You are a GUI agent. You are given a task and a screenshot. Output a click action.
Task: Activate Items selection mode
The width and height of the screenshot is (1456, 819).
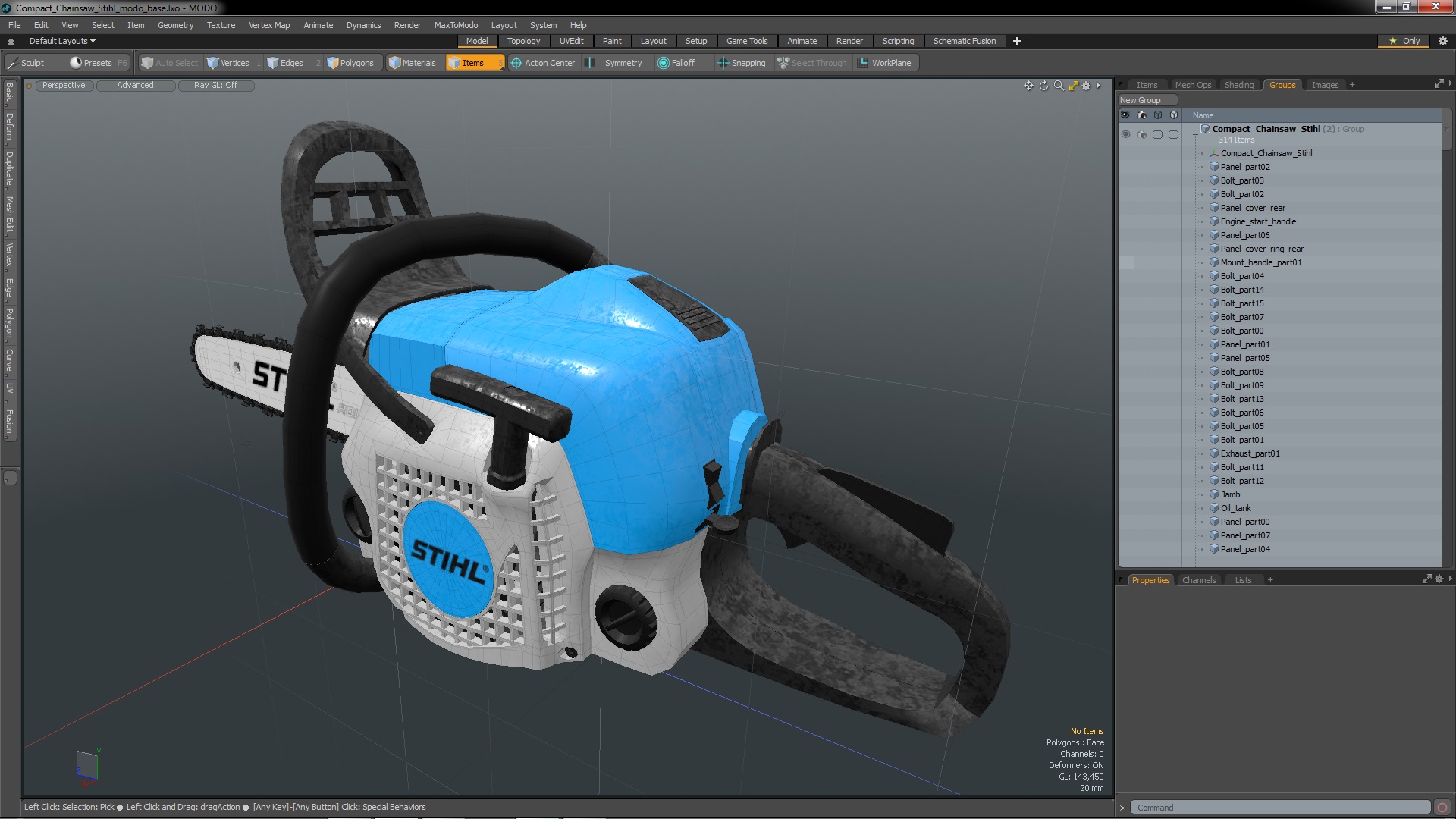pyautogui.click(x=474, y=63)
